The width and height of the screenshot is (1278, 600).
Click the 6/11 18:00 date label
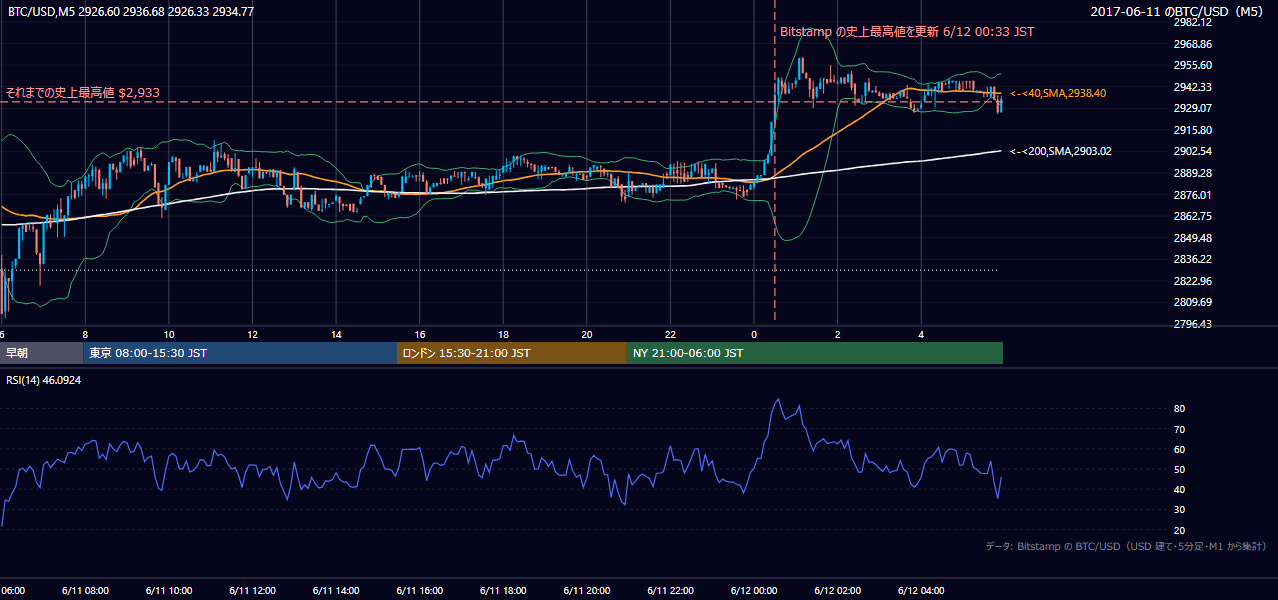tap(504, 590)
